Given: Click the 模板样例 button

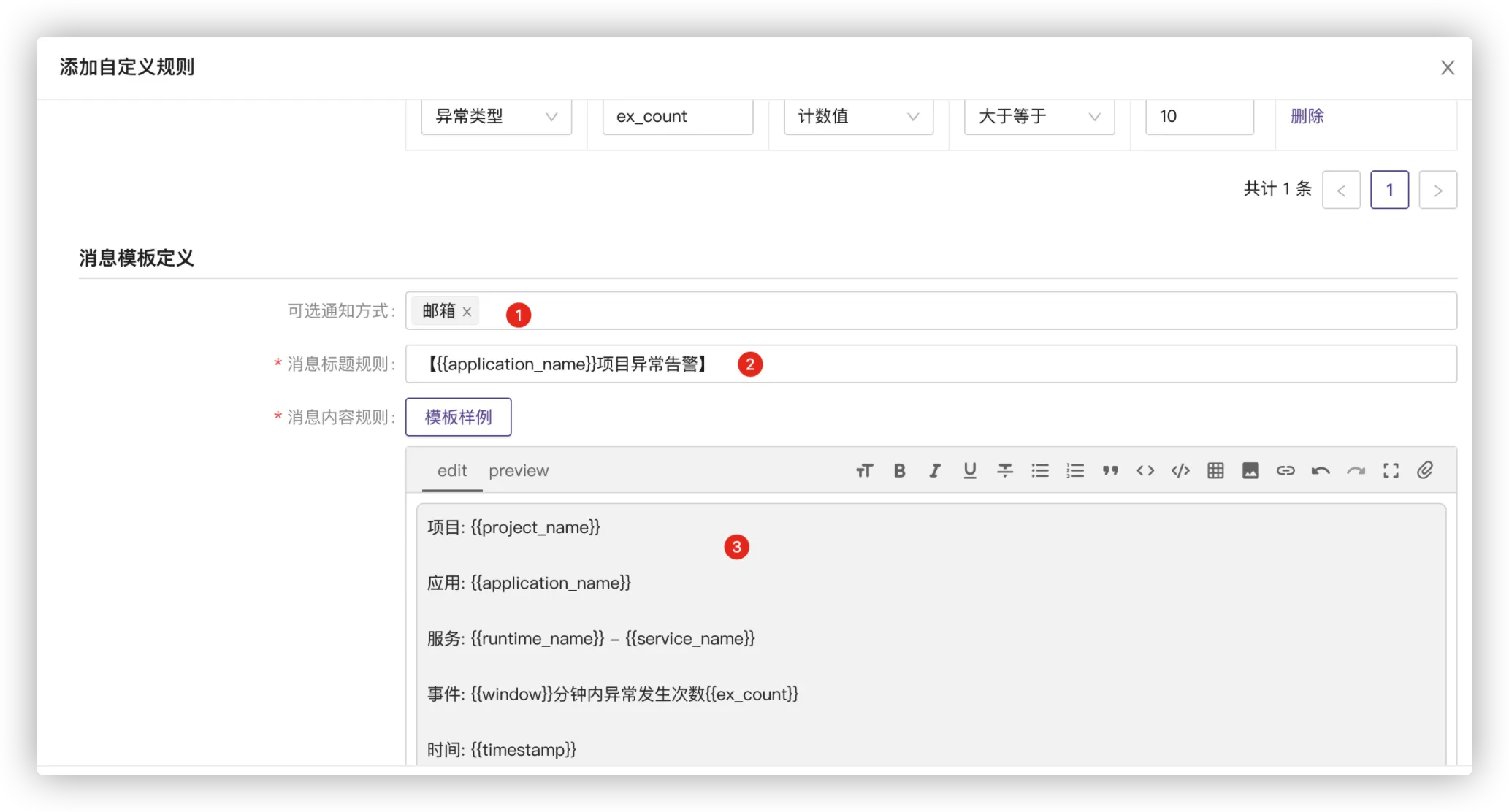Looking at the screenshot, I should 458,417.
